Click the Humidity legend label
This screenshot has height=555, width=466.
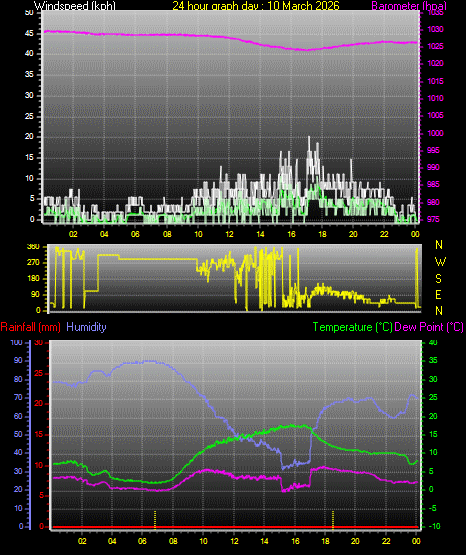86,327
